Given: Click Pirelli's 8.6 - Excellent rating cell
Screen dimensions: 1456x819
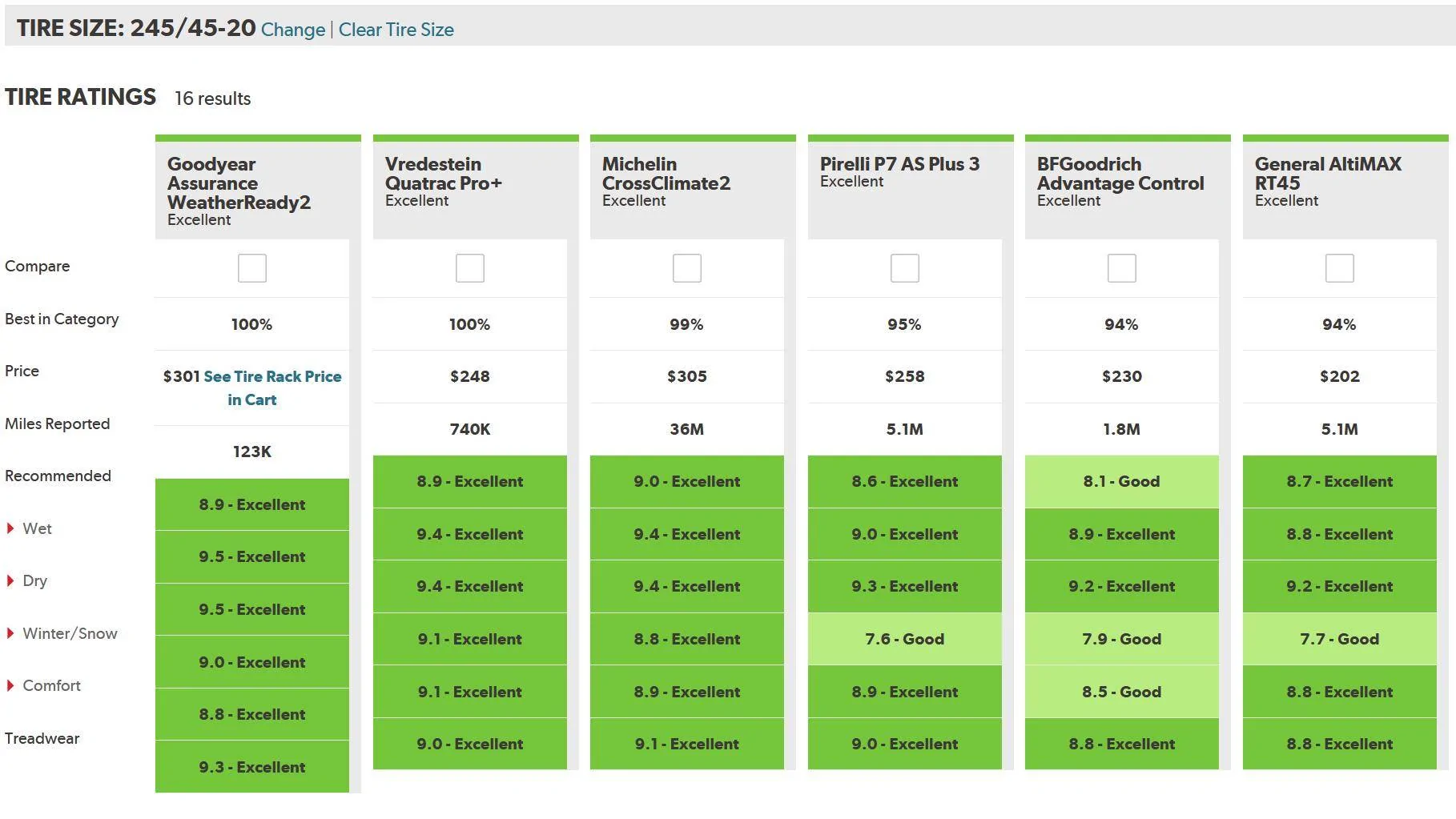Looking at the screenshot, I should 904,481.
